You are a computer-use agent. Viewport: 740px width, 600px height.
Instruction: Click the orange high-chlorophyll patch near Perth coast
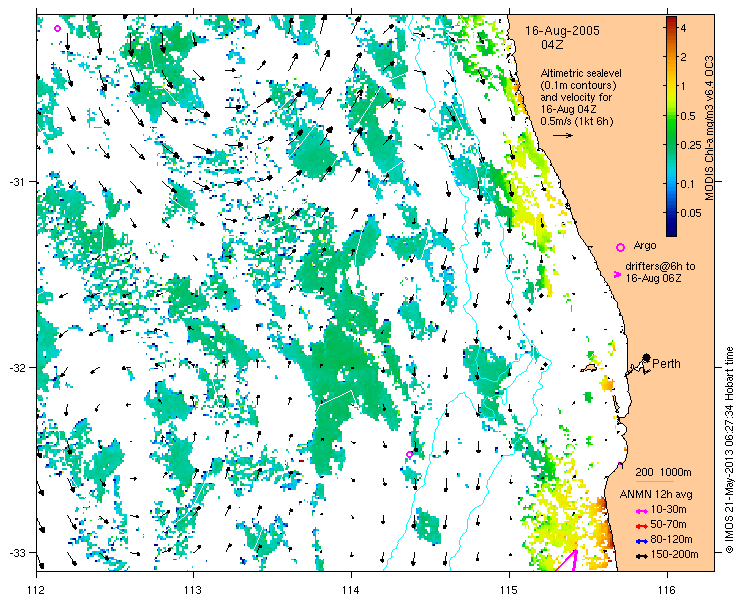(607, 383)
